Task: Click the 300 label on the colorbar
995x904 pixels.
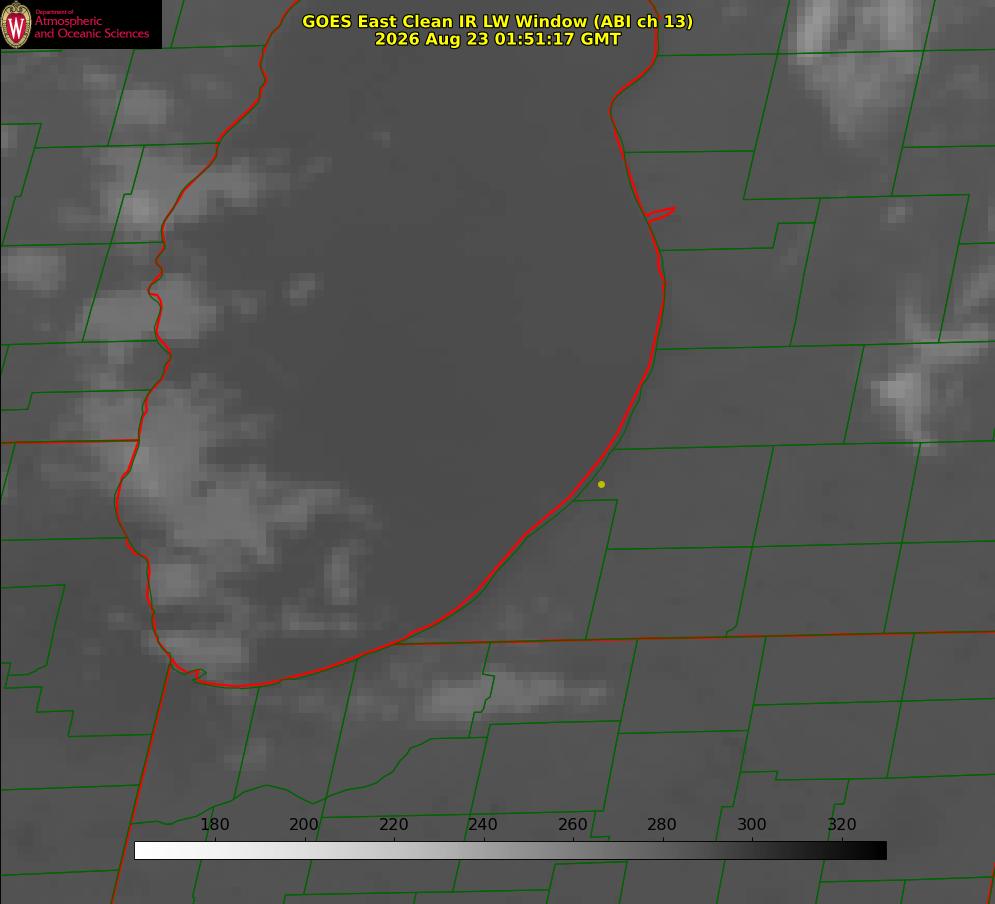Action: [x=751, y=824]
